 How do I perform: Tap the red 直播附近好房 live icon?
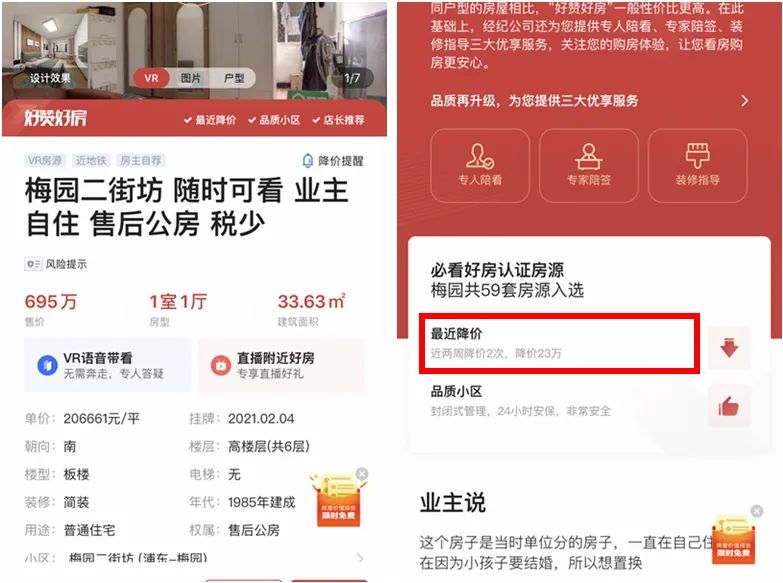pyautogui.click(x=221, y=365)
